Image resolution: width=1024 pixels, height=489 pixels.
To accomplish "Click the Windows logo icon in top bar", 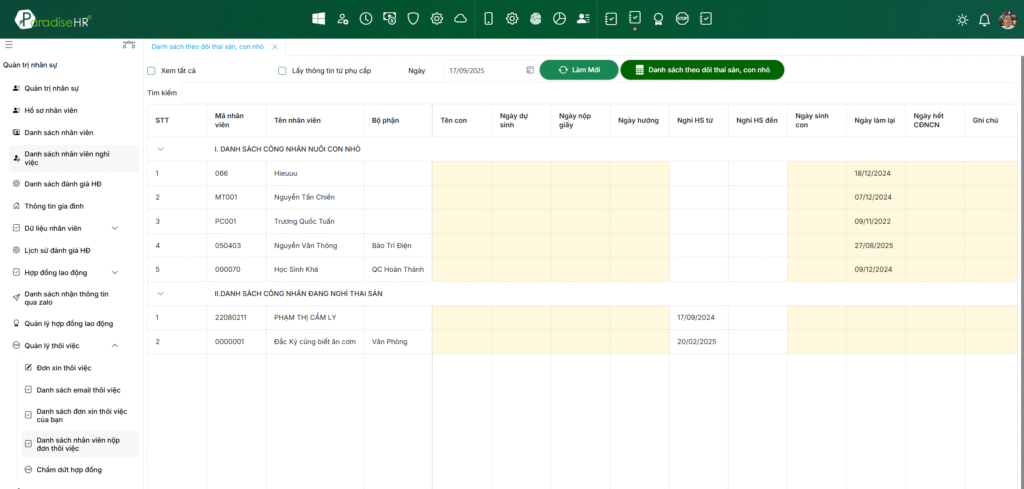I will (x=319, y=19).
